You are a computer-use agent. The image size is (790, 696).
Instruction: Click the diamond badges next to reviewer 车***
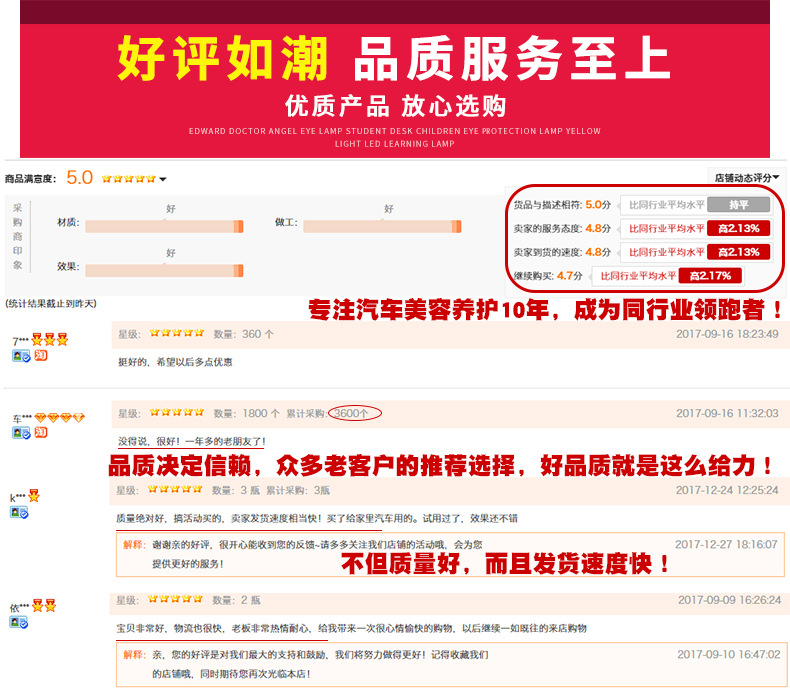59,417
